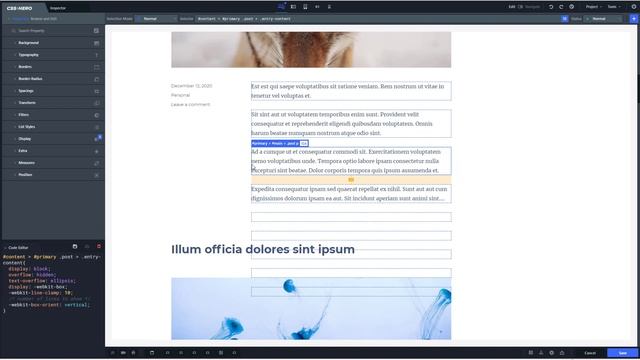Click the Measures group ruler icon
The width and height of the screenshot is (640, 360).
pos(97,163)
